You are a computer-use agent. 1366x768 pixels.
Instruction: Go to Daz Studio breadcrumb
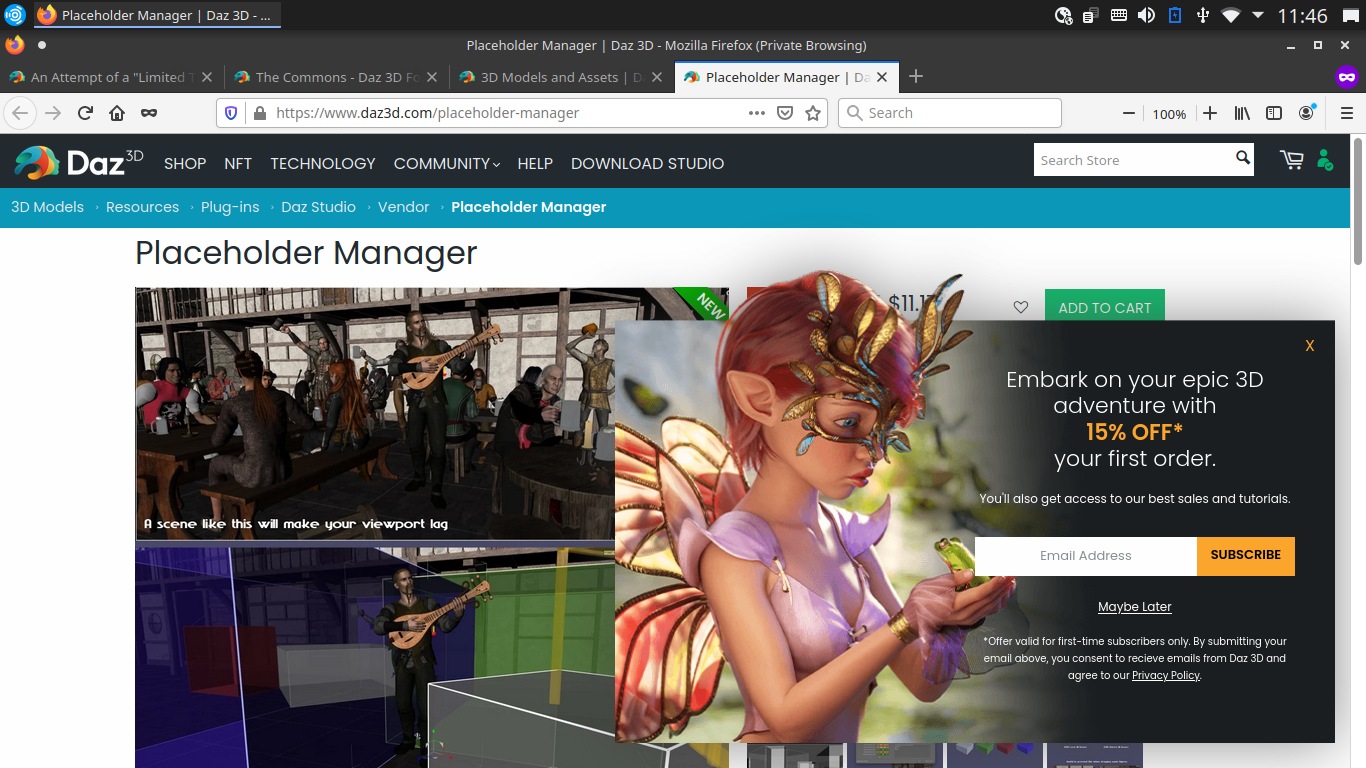tap(318, 207)
